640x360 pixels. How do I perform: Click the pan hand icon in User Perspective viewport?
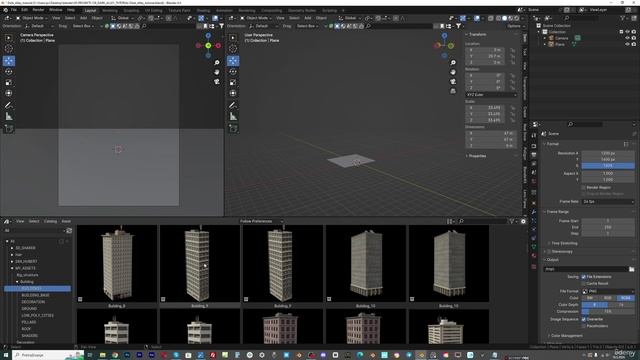(x=453, y=72)
